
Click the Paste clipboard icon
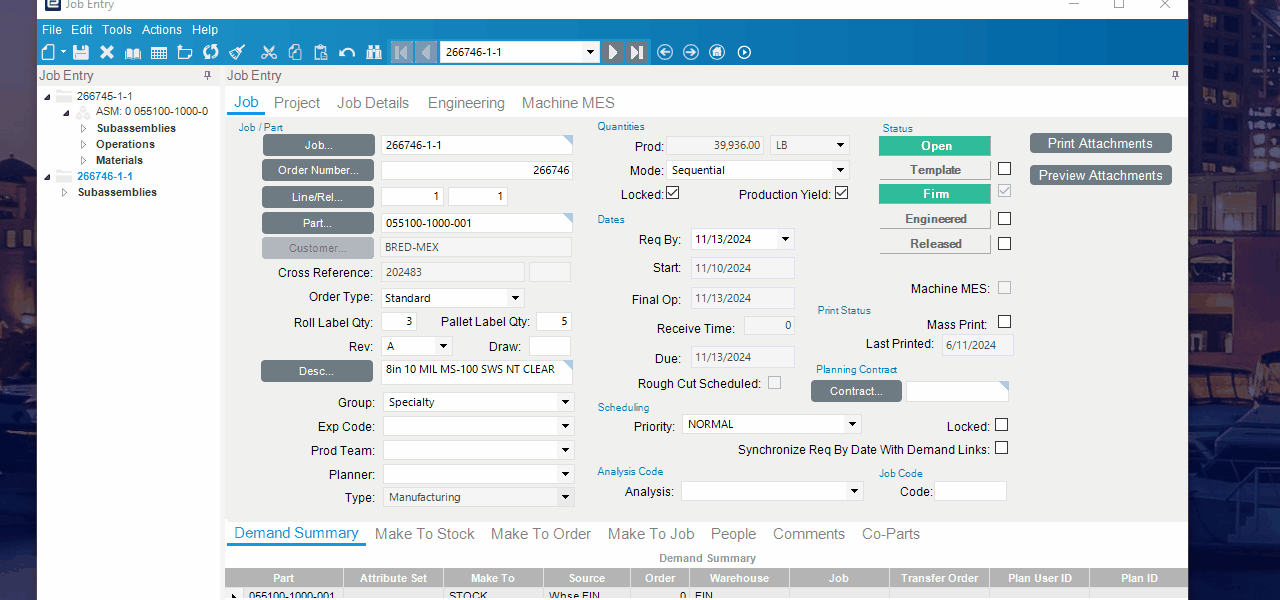321,52
